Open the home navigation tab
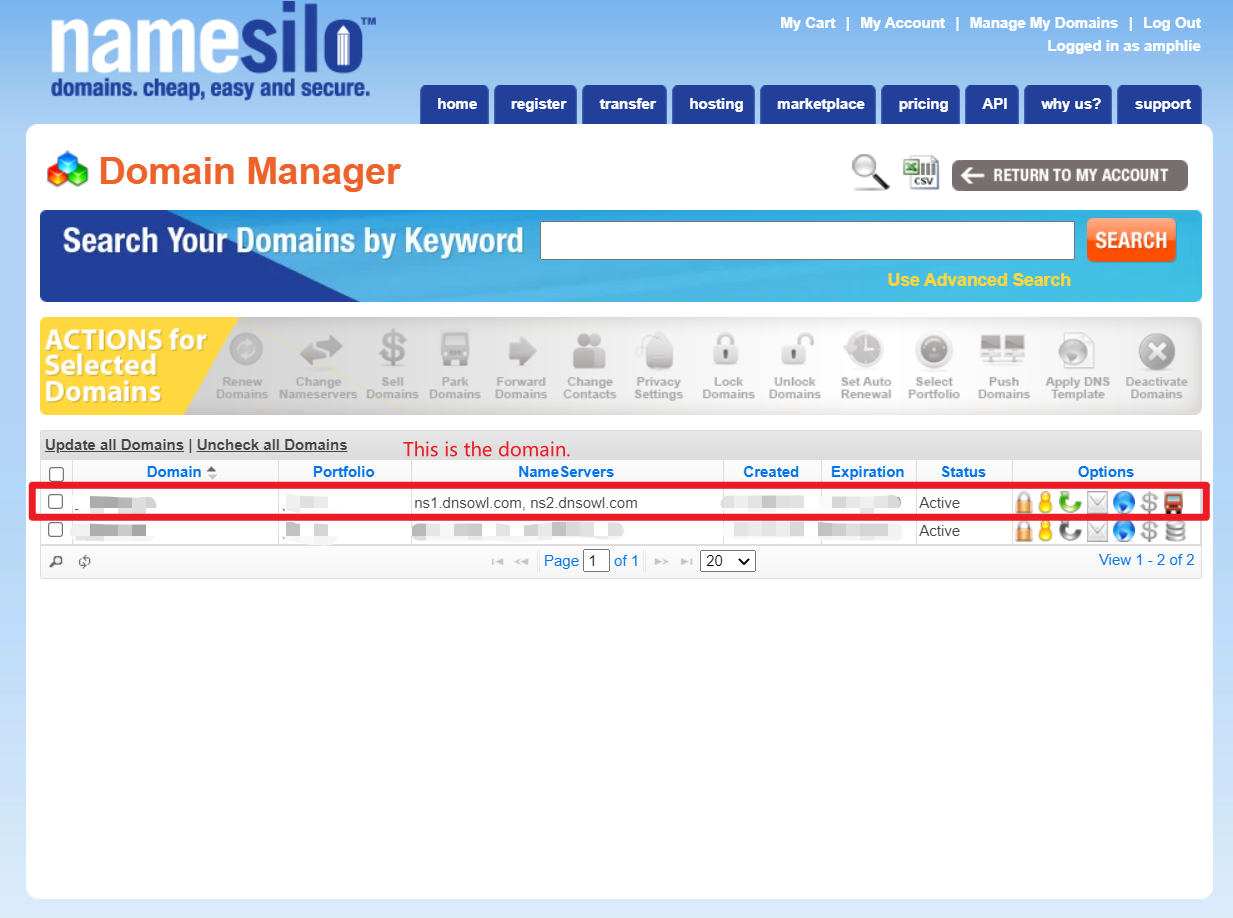 (457, 104)
